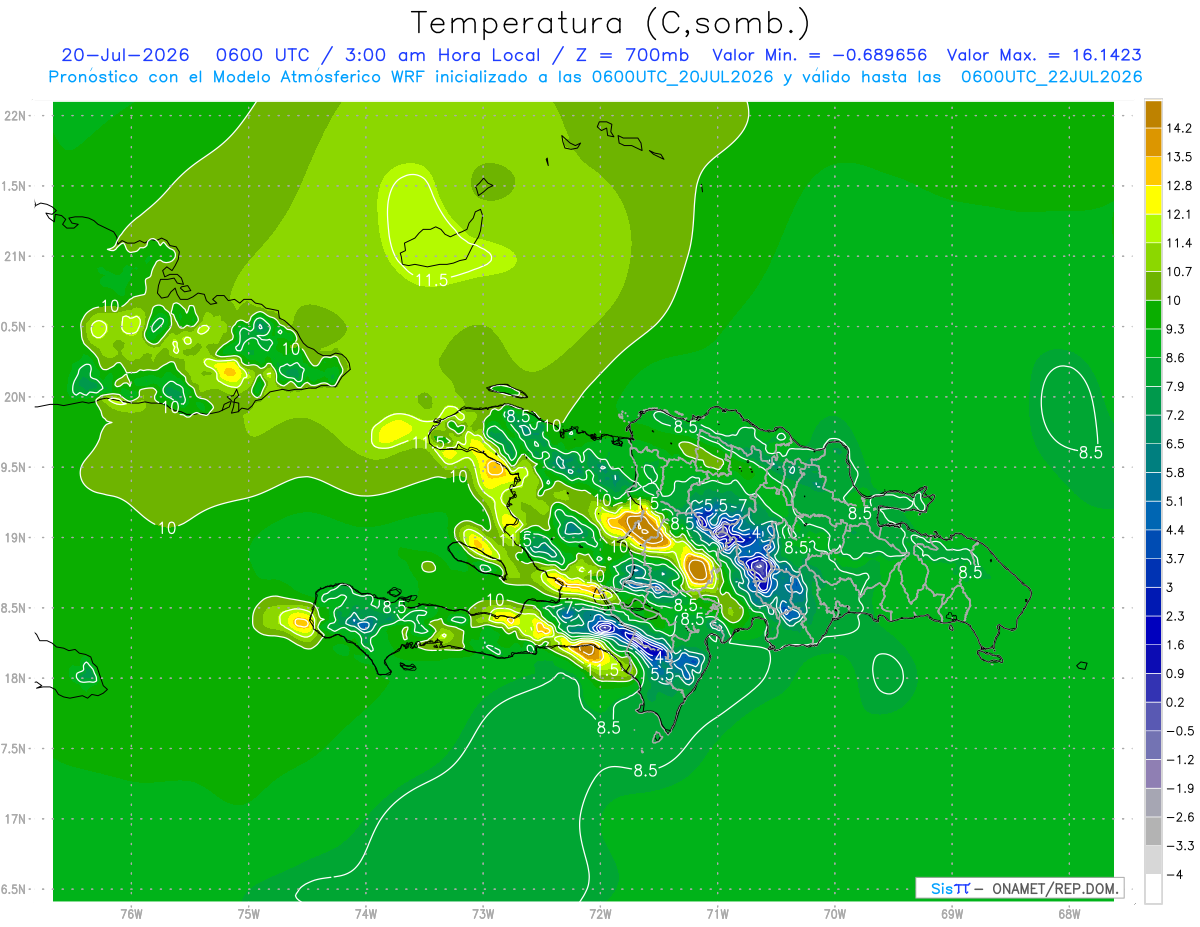Click the colorbar label "14.2"

tap(1179, 128)
